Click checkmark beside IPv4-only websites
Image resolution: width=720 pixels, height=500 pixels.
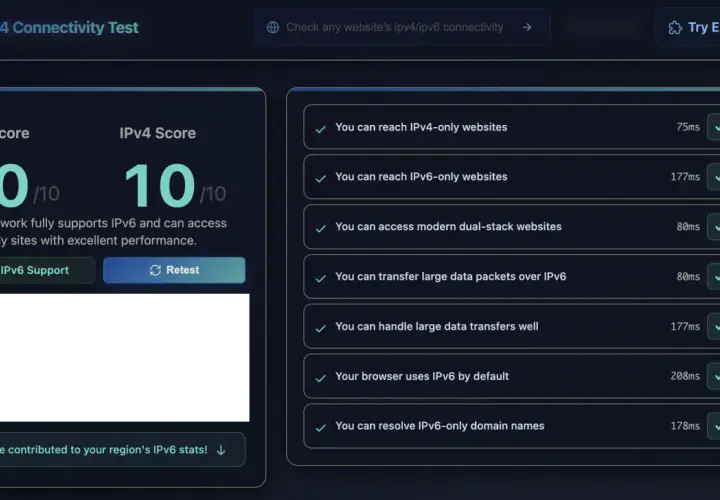click(321, 129)
